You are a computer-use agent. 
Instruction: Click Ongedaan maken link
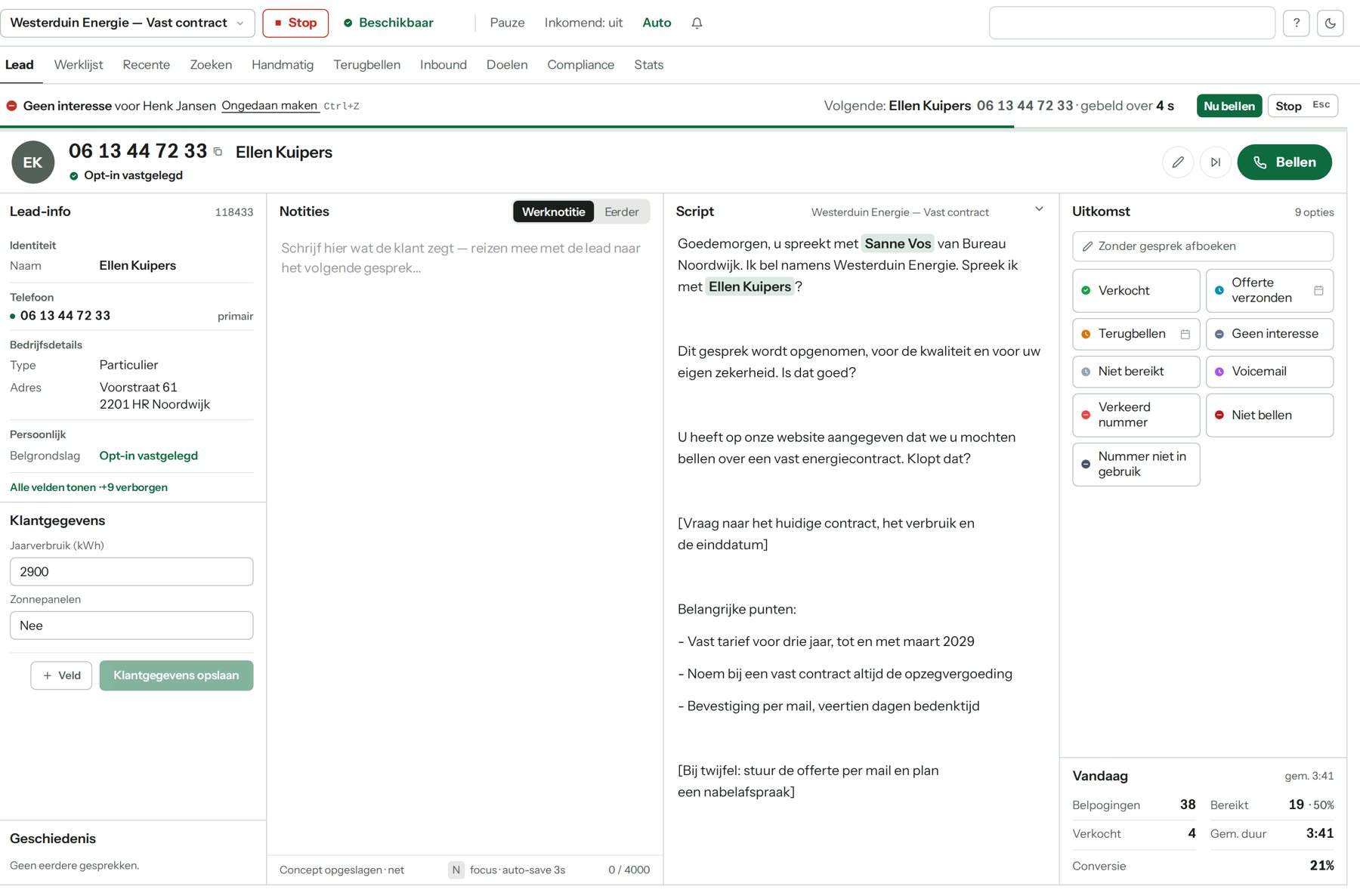tap(270, 106)
